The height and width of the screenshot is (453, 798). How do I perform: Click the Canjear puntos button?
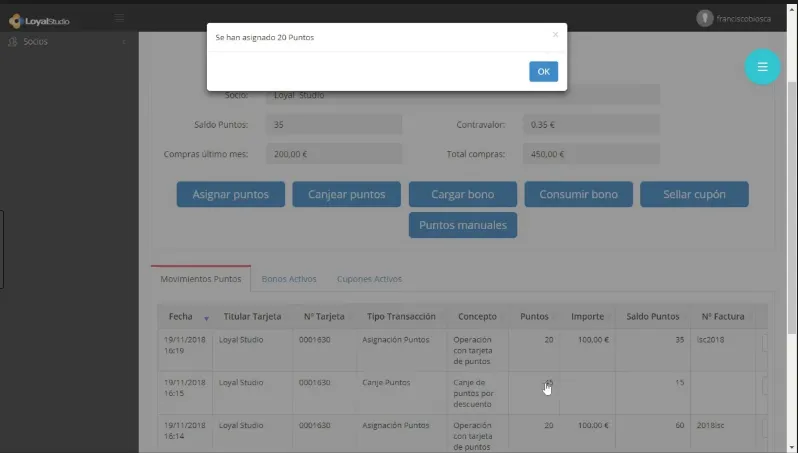(x=347, y=194)
